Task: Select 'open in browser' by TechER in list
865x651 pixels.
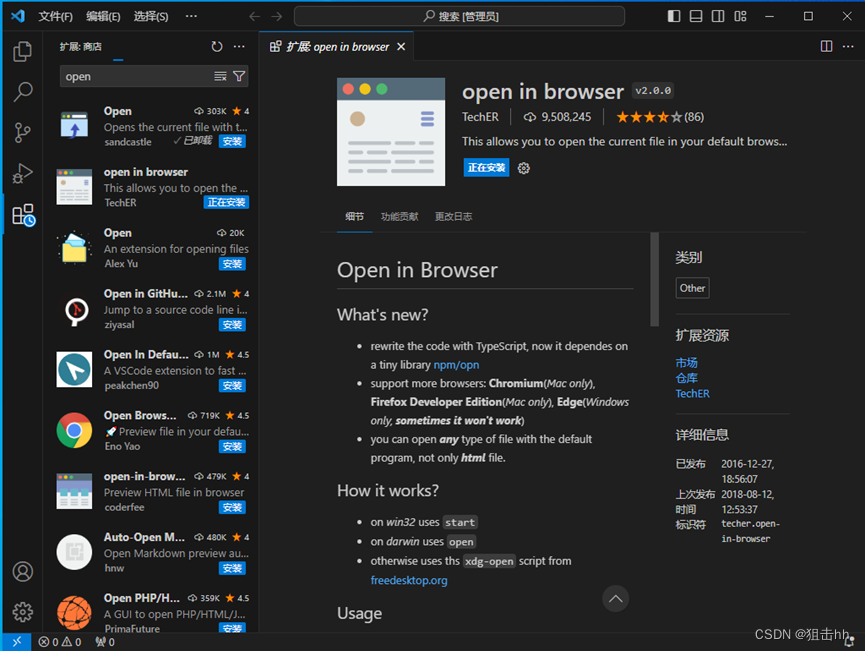Action: point(153,187)
